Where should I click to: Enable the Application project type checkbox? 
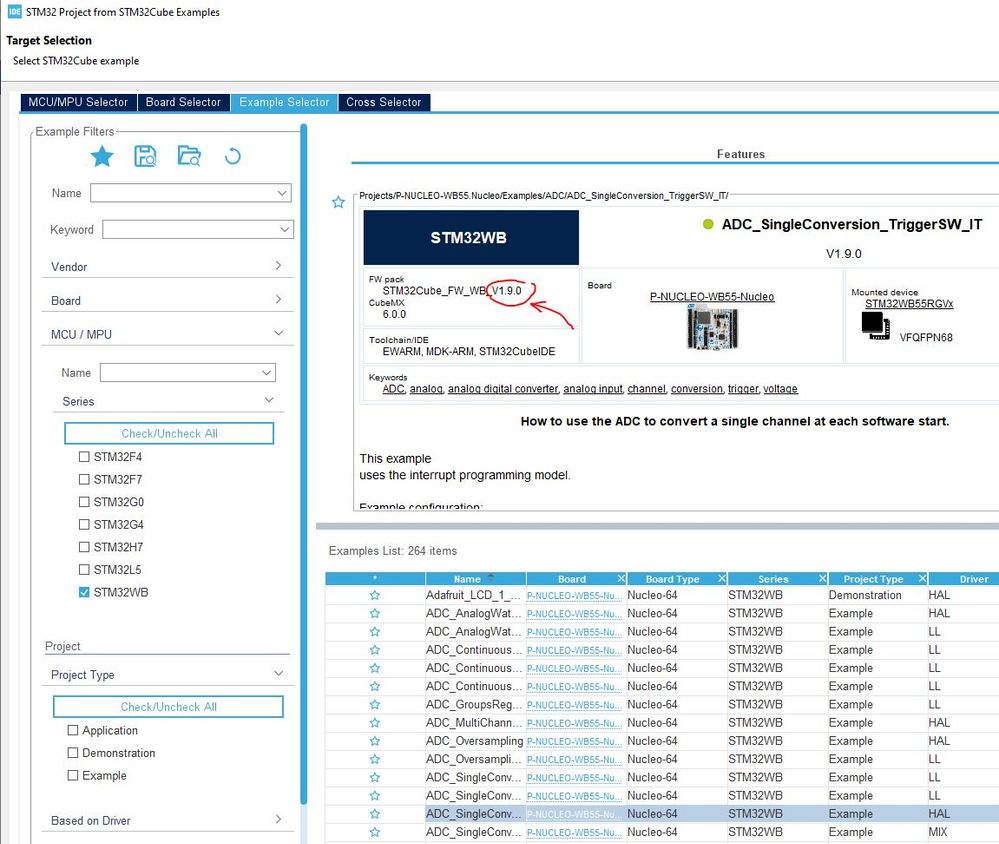point(73,730)
